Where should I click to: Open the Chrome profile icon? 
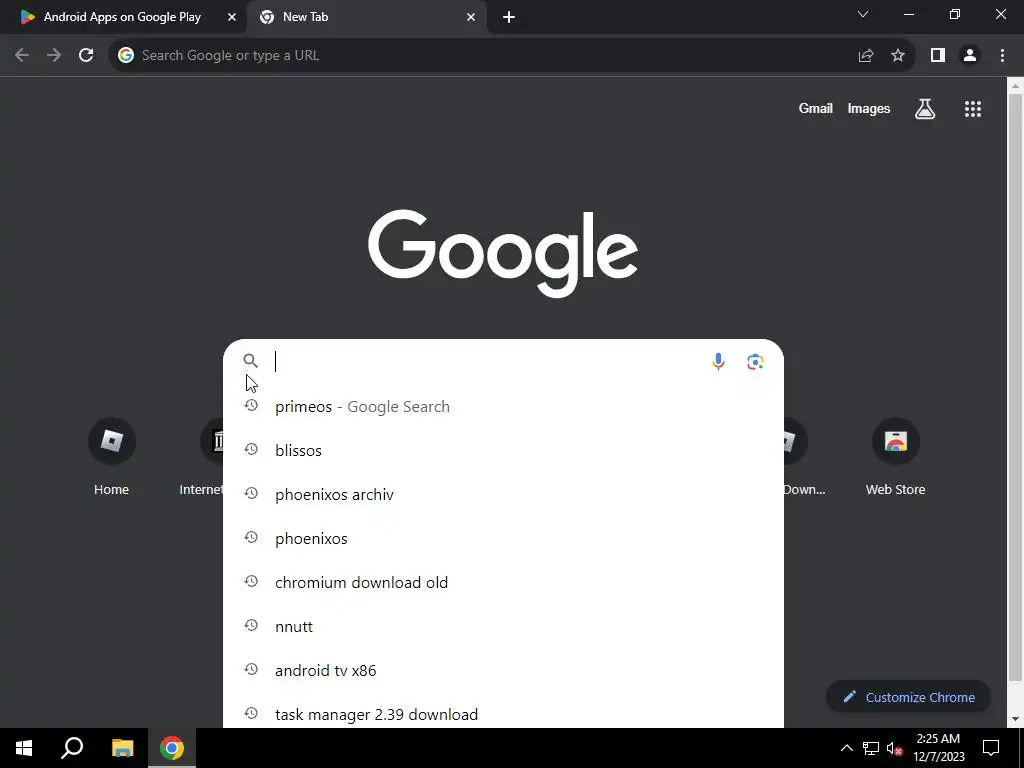970,56
